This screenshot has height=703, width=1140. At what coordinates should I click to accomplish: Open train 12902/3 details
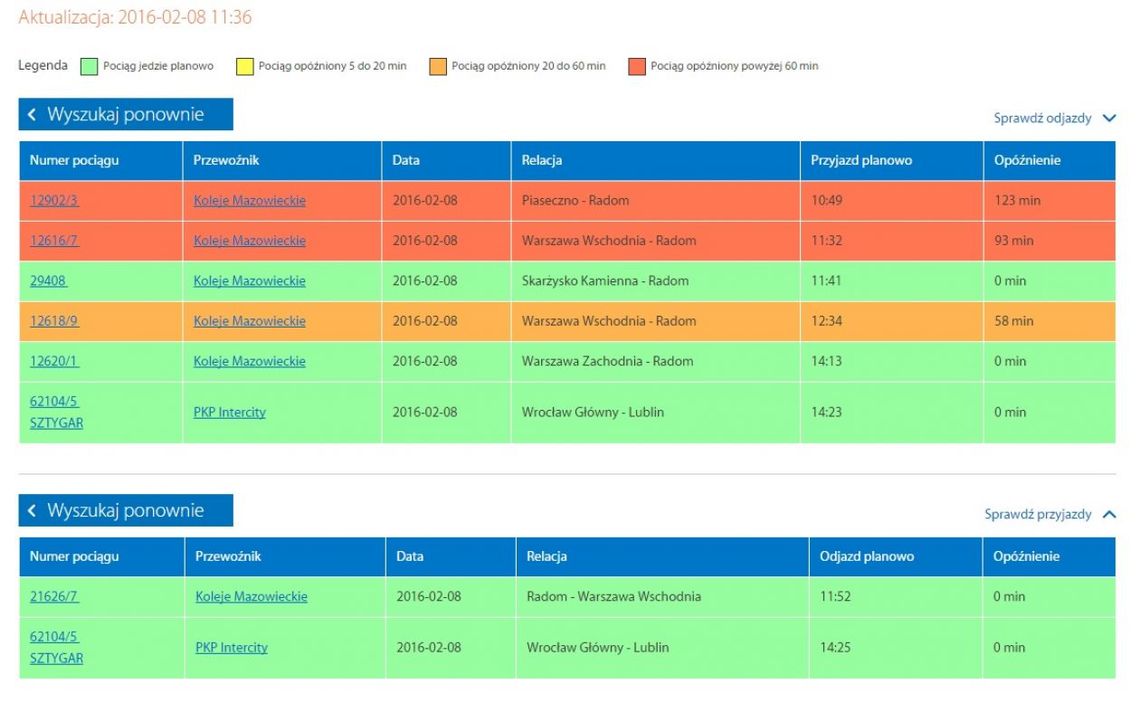click(x=54, y=200)
